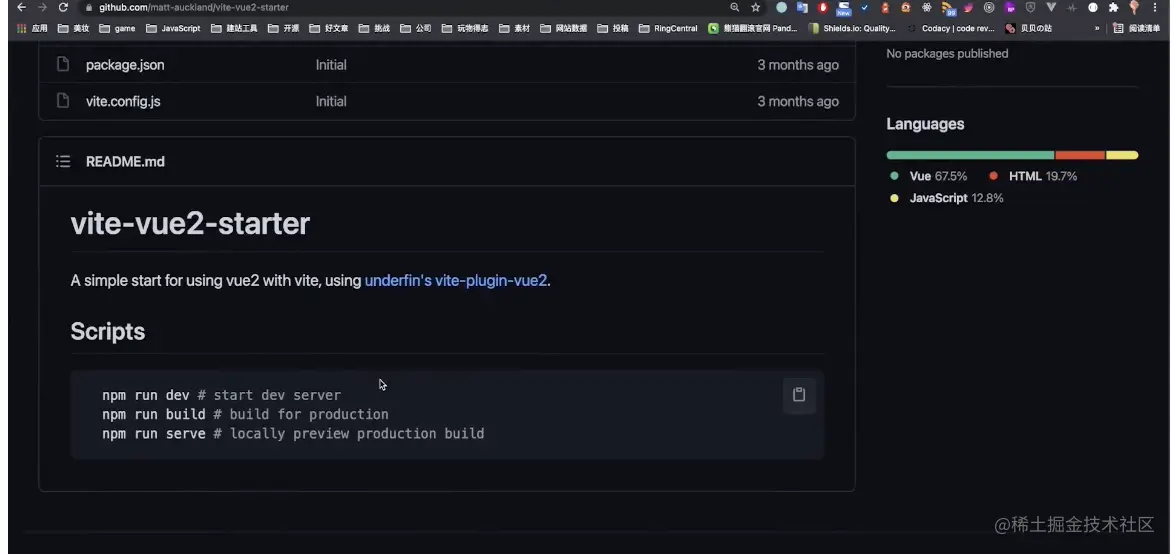The width and height of the screenshot is (1174, 554).
Task: Open the 建站工具 bookmarks folder
Action: tap(234, 28)
